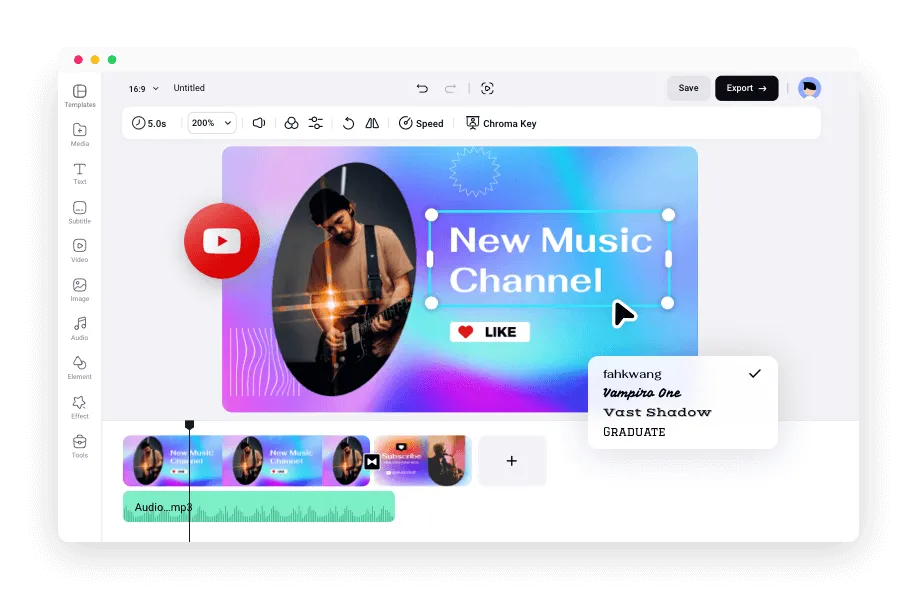Open the Speed settings
The height and width of the screenshot is (614, 918).
point(421,123)
